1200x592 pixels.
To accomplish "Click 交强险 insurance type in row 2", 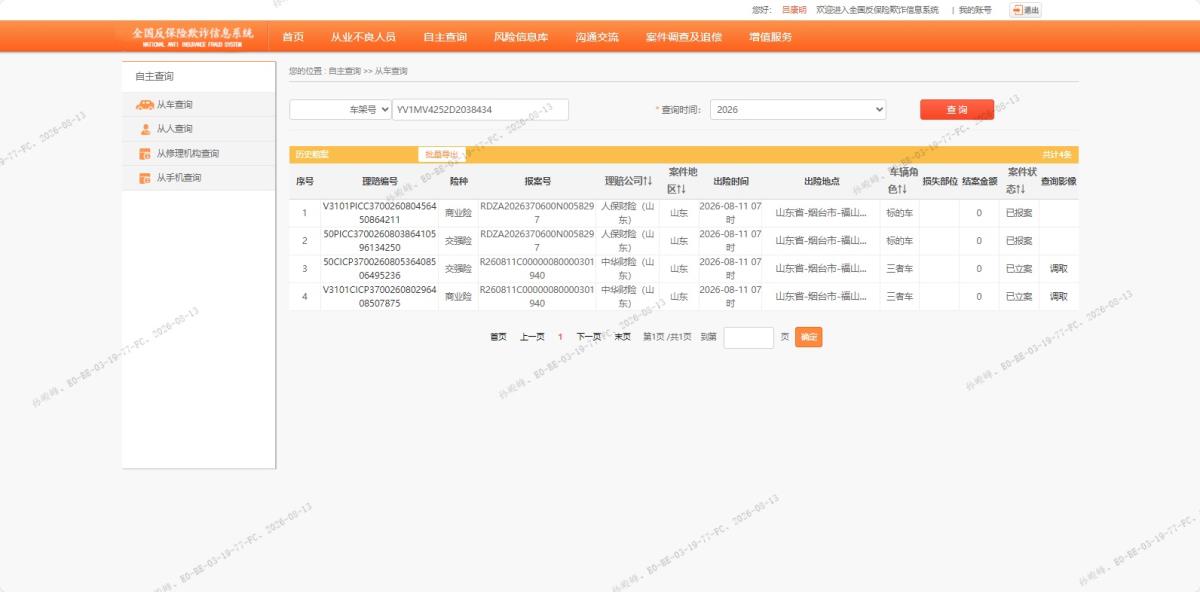I will tap(458, 241).
